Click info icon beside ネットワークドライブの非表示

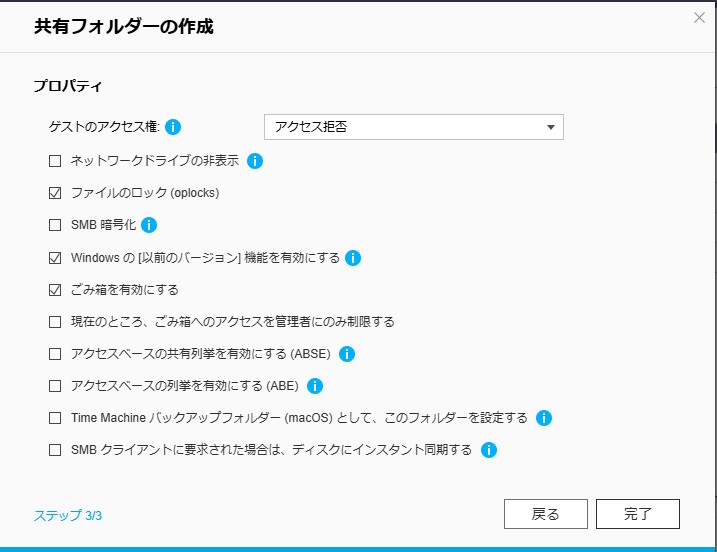255,161
